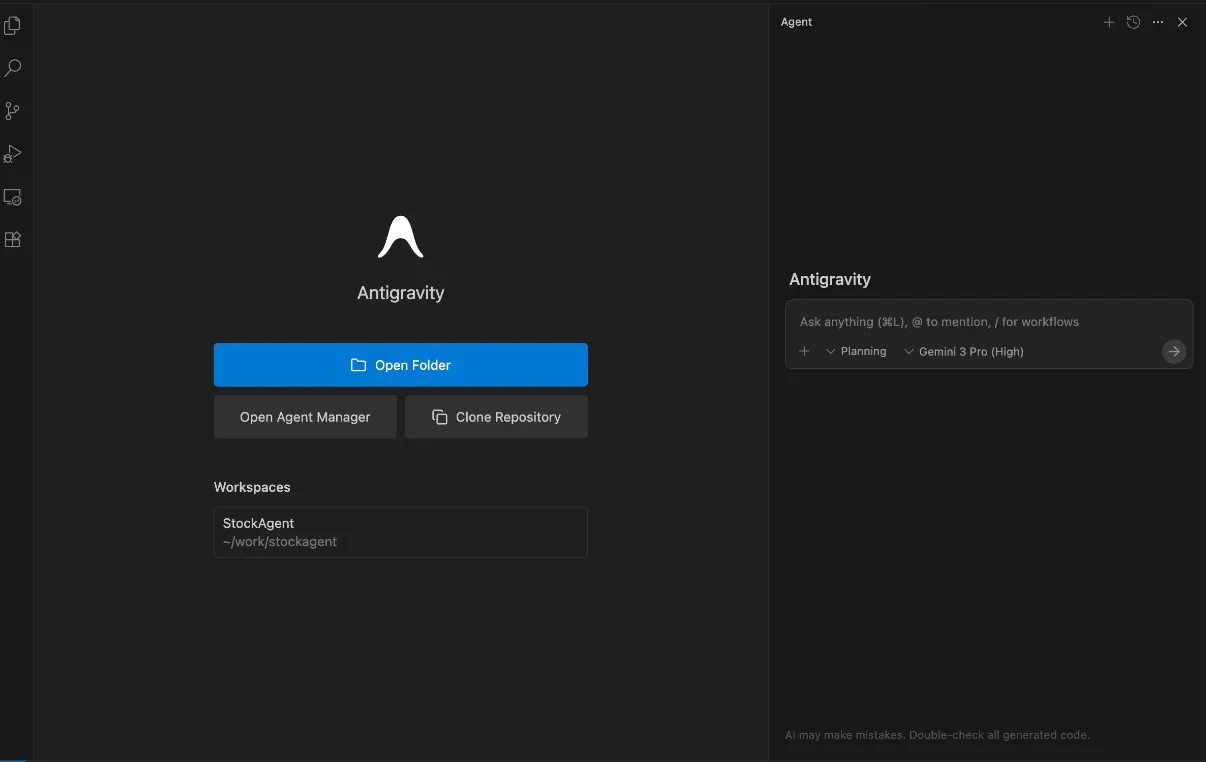Open the Search view in activity bar

(13, 69)
